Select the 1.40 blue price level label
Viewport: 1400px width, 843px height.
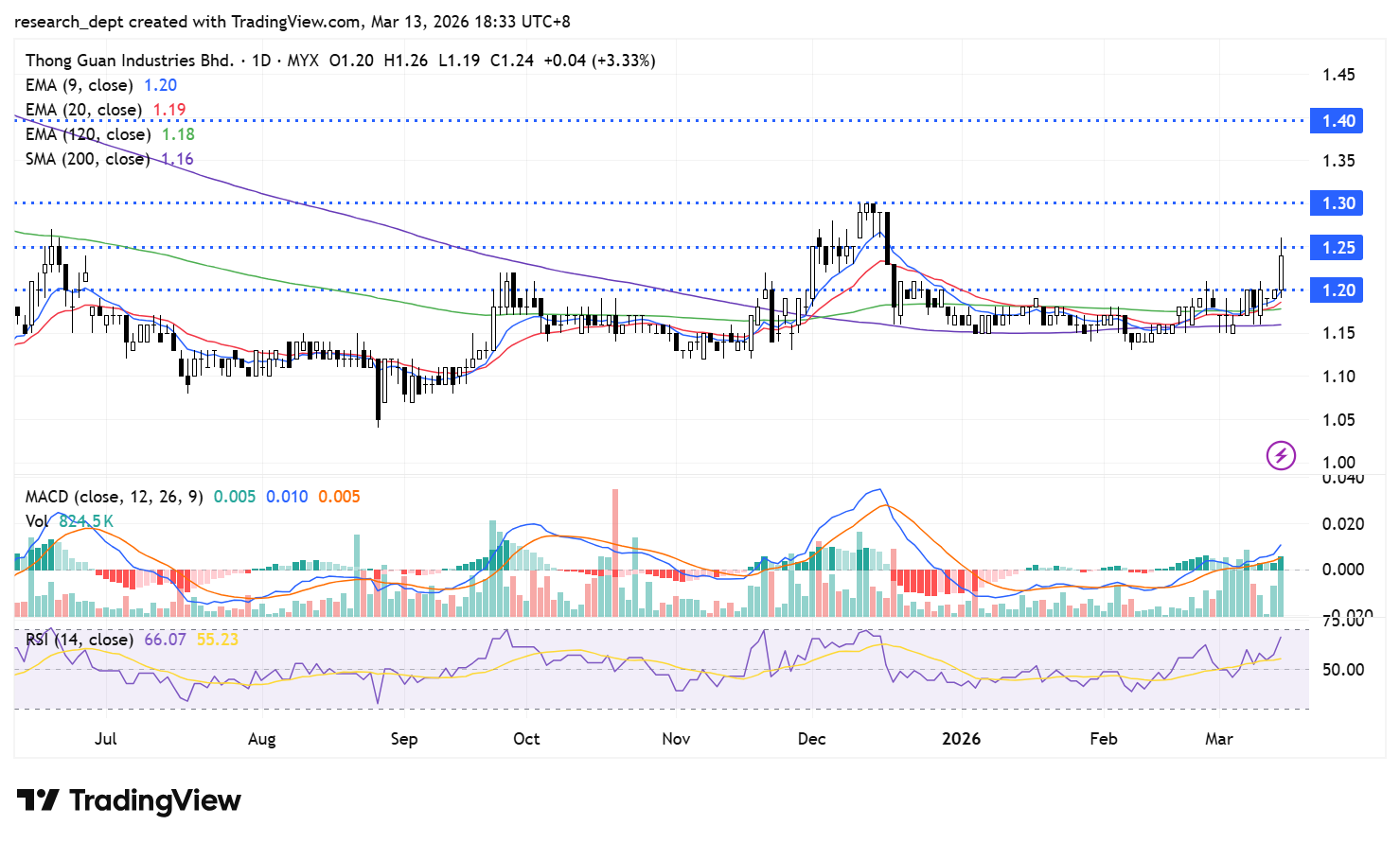(1337, 121)
